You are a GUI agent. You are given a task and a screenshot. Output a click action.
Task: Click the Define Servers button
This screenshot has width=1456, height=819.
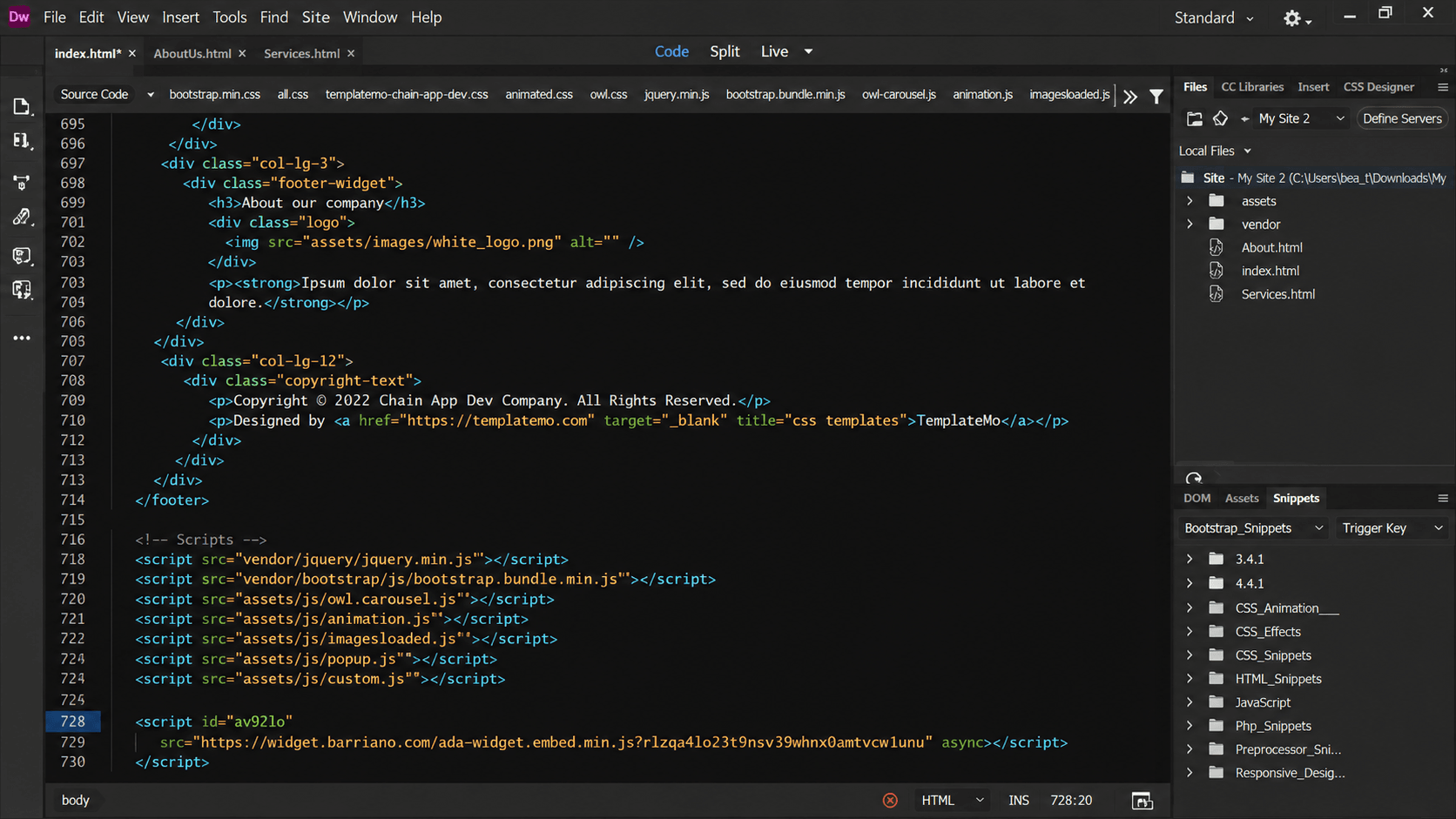pos(1402,118)
